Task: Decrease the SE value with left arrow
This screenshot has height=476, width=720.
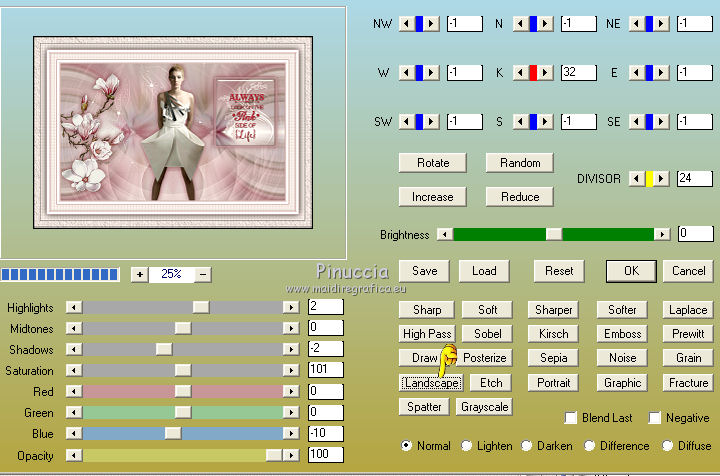Action: pyautogui.click(x=637, y=122)
